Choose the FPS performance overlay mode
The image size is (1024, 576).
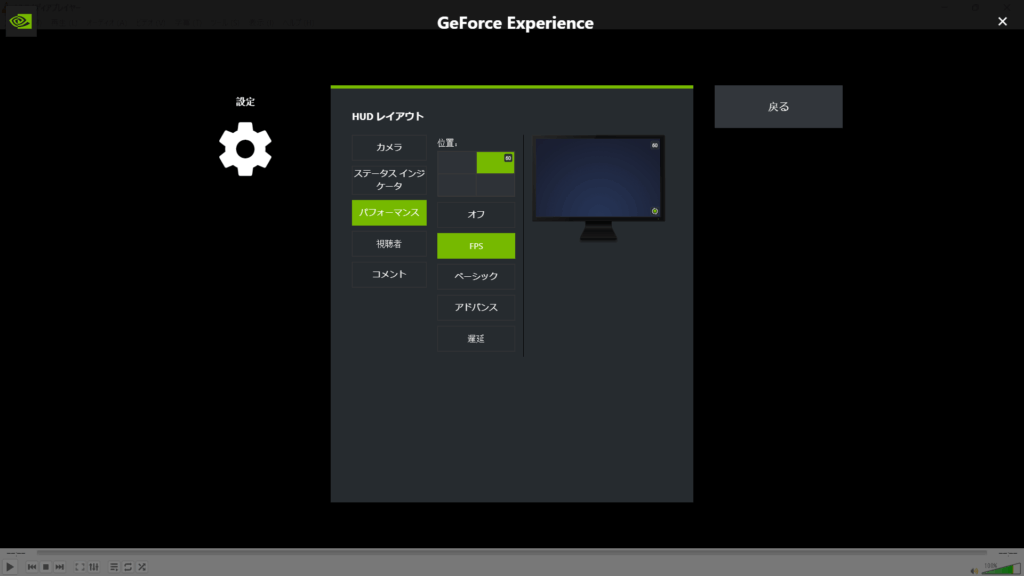(x=475, y=246)
